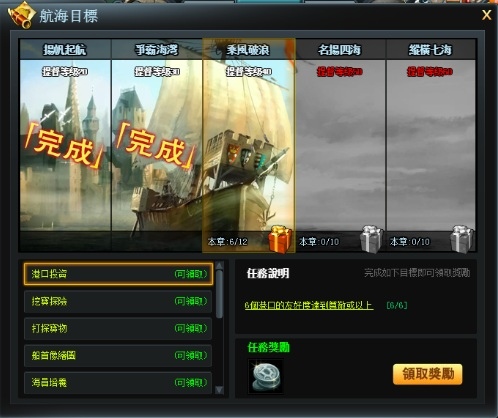The width and height of the screenshot is (498, 418).
Task: Click the underlined port friendliness objective link
Action: pos(309,305)
